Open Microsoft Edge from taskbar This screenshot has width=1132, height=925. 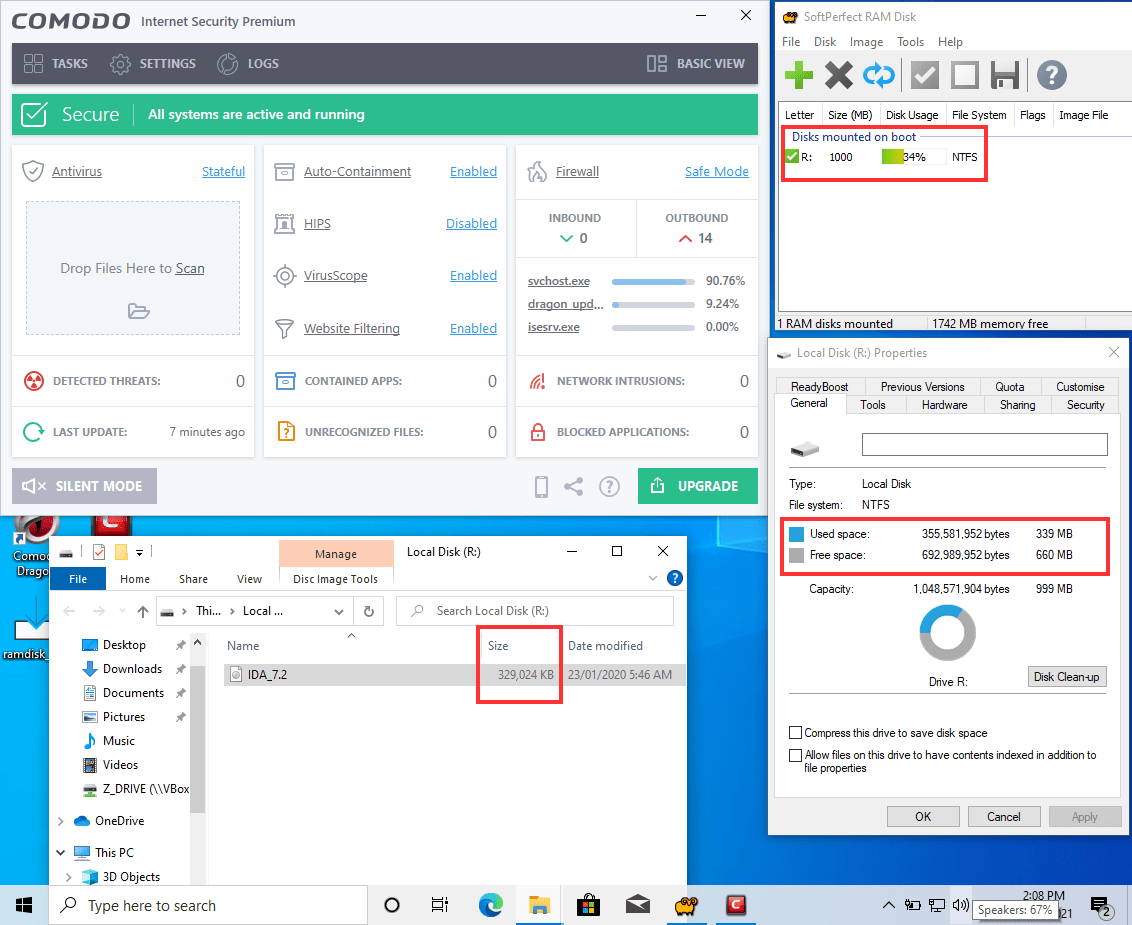[491, 906]
